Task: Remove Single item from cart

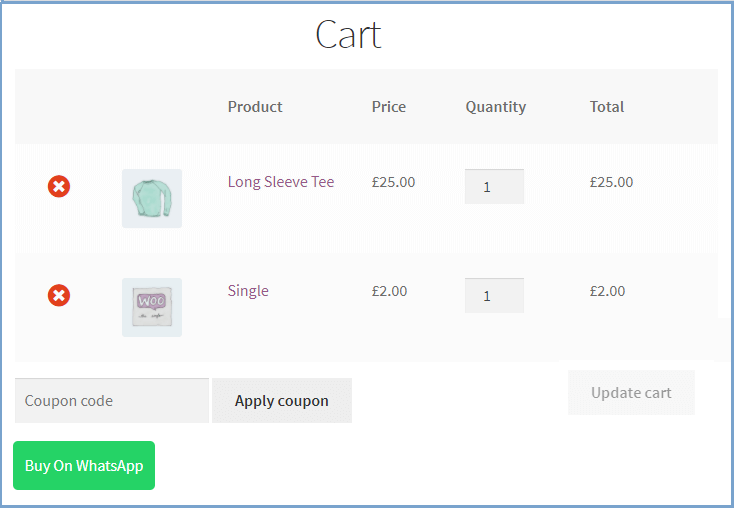Action: point(59,295)
